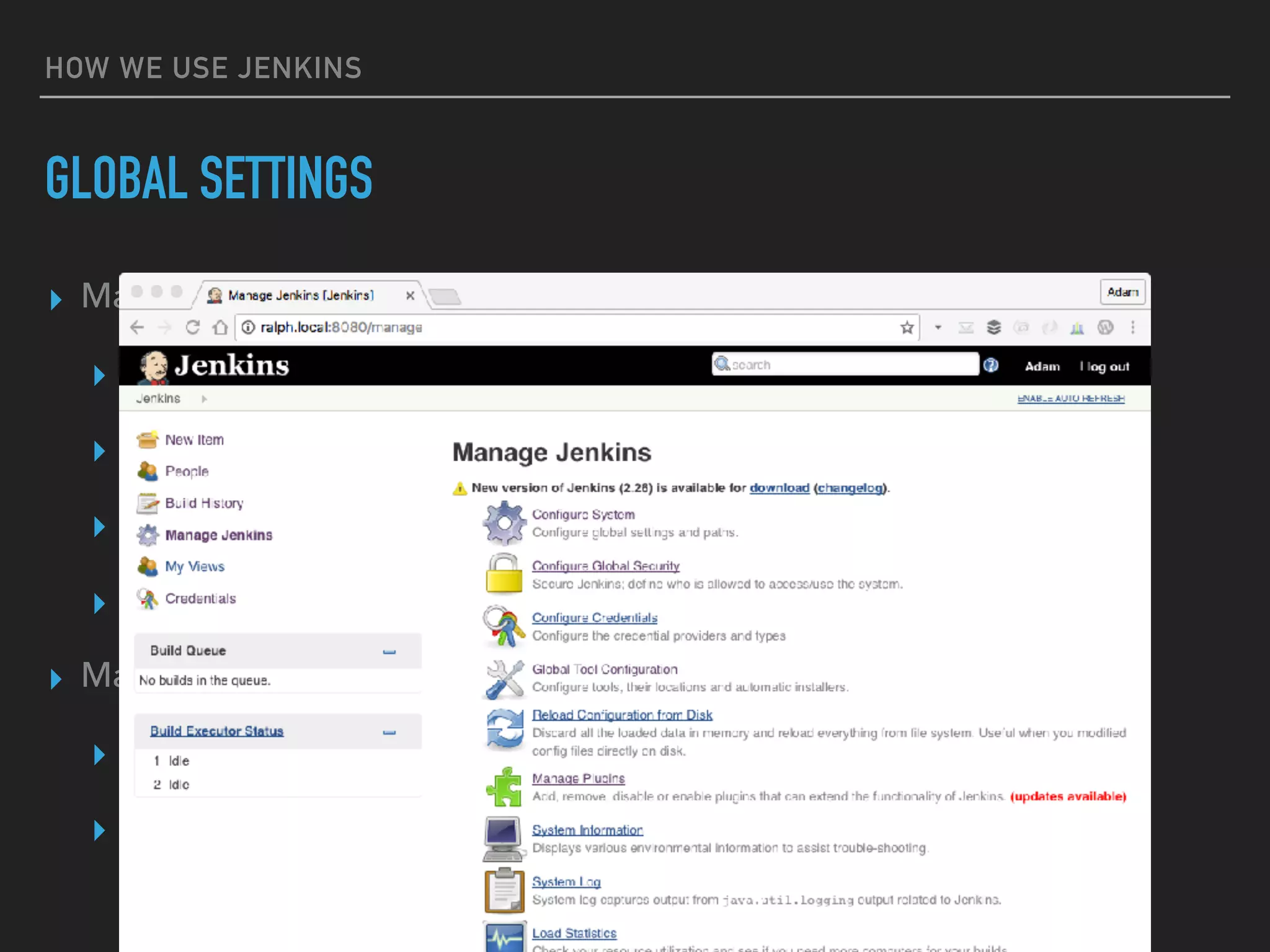Open New Item in the sidebar

coord(194,440)
